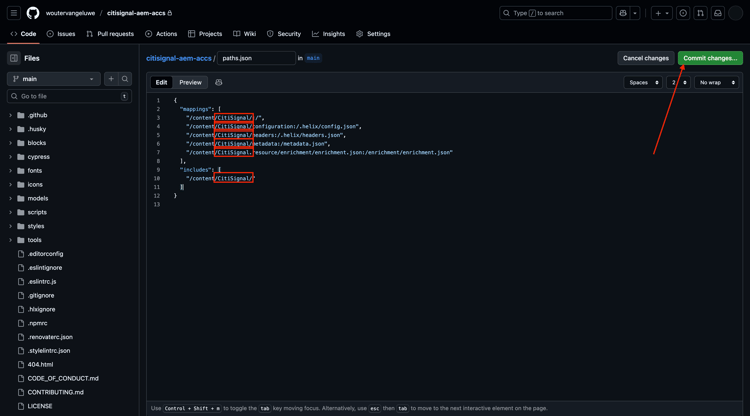Image resolution: width=750 pixels, height=416 pixels.
Task: Open the Insights tab
Action: point(329,34)
